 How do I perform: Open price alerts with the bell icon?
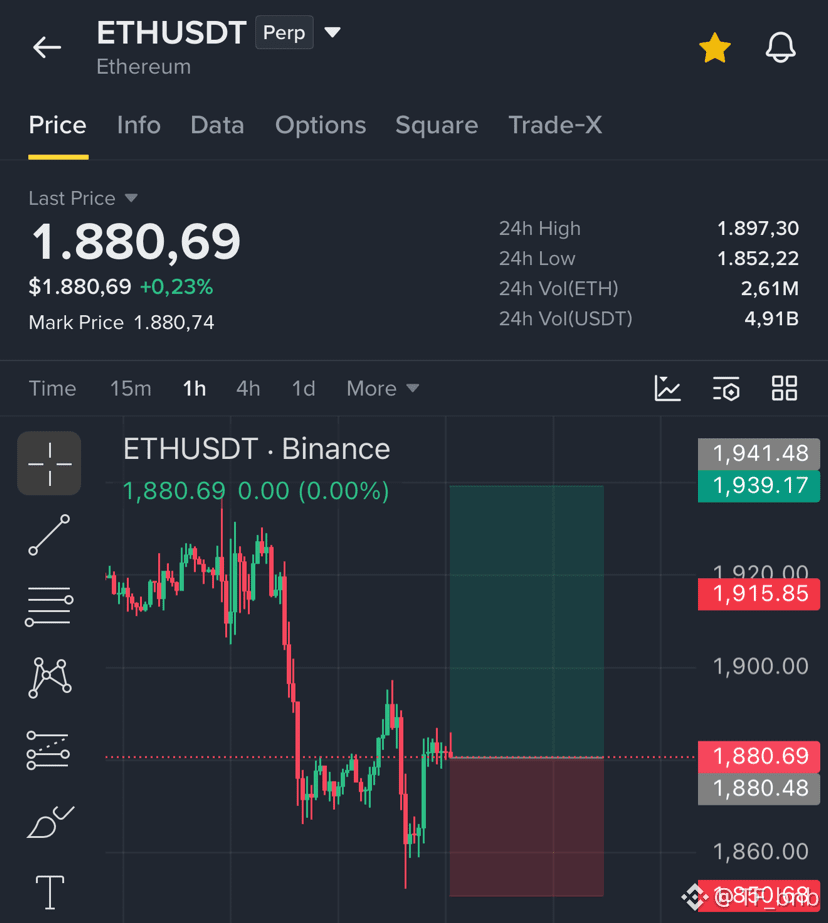point(780,48)
